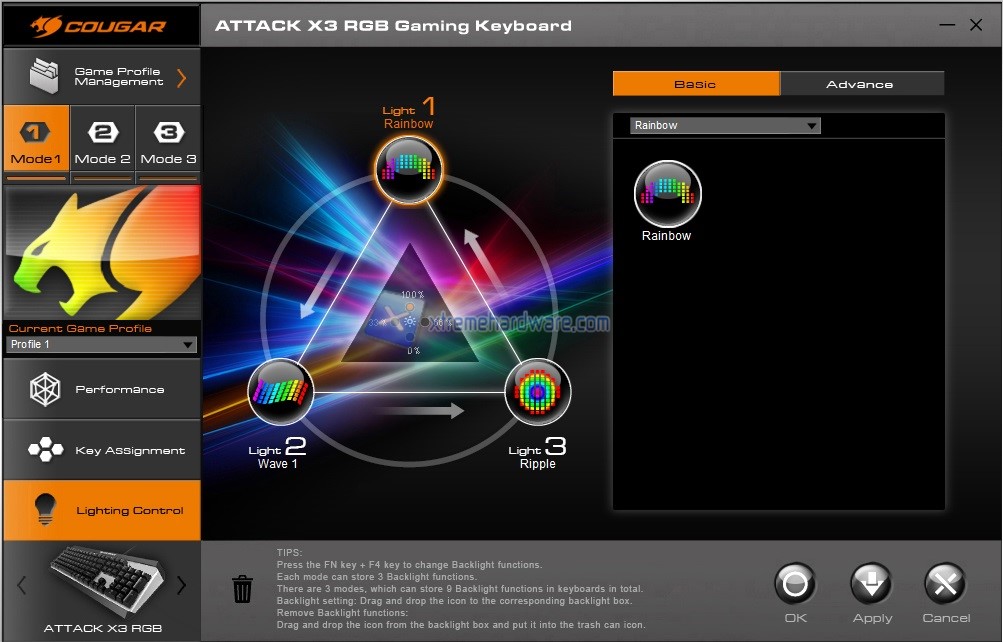1003x642 pixels.
Task: Switch to Mode 2
Action: coord(103,143)
